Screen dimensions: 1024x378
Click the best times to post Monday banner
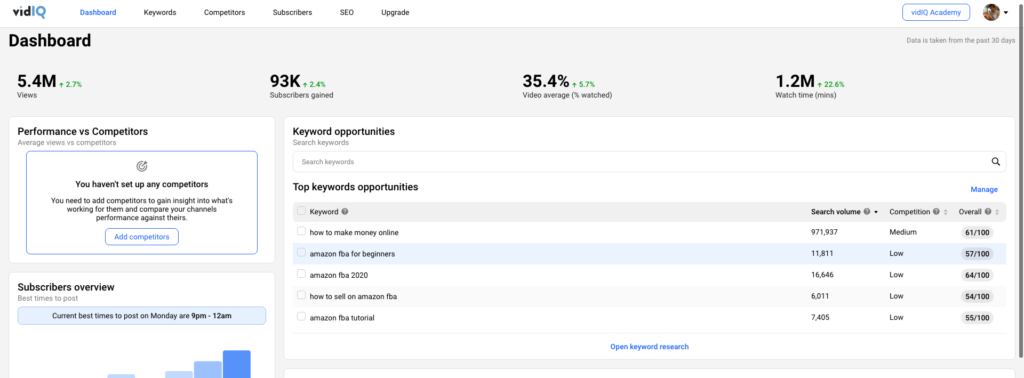[x=142, y=316]
